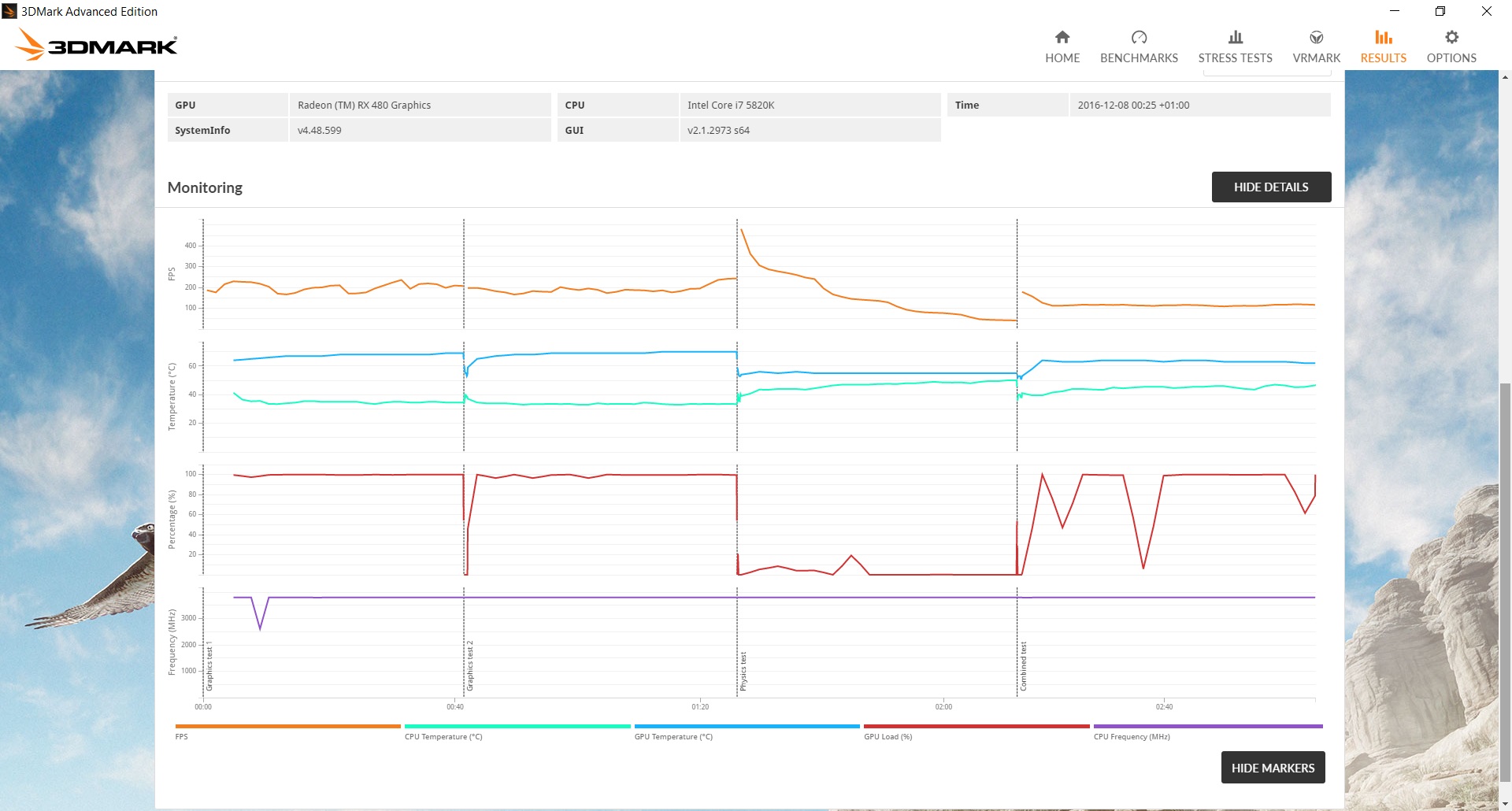Toggle GPU Temperature legend blue bar

pos(747,726)
